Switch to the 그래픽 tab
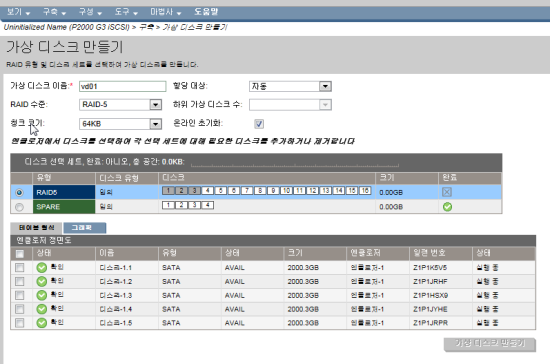The height and width of the screenshot is (364, 550). pyautogui.click(x=85, y=228)
